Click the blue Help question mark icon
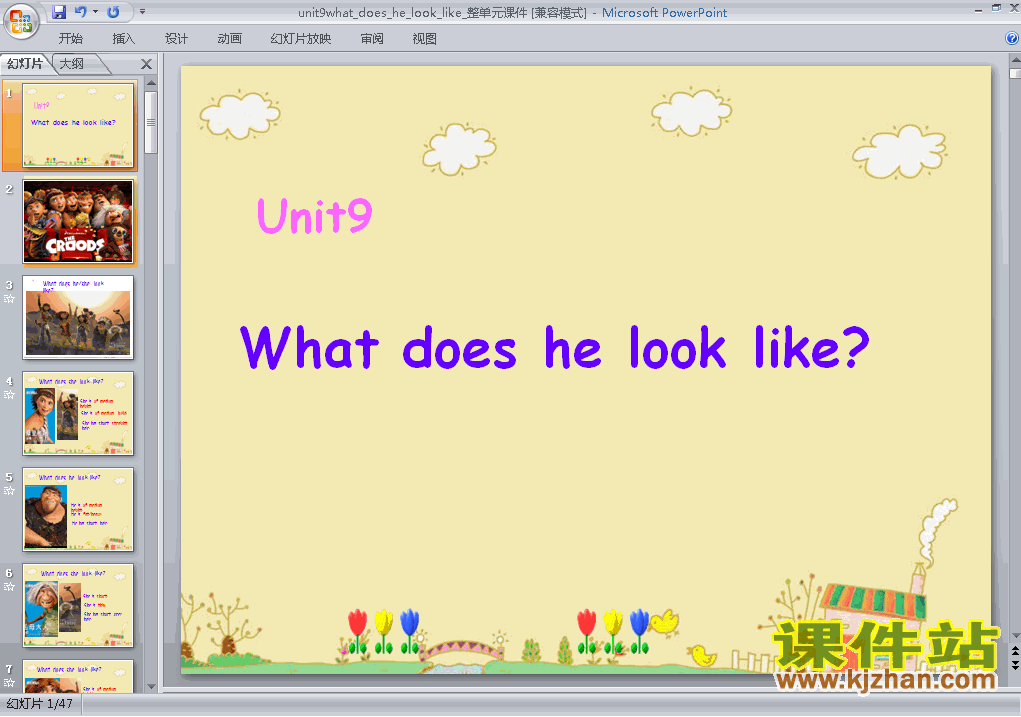Viewport: 1021px width, 717px height. click(1012, 38)
